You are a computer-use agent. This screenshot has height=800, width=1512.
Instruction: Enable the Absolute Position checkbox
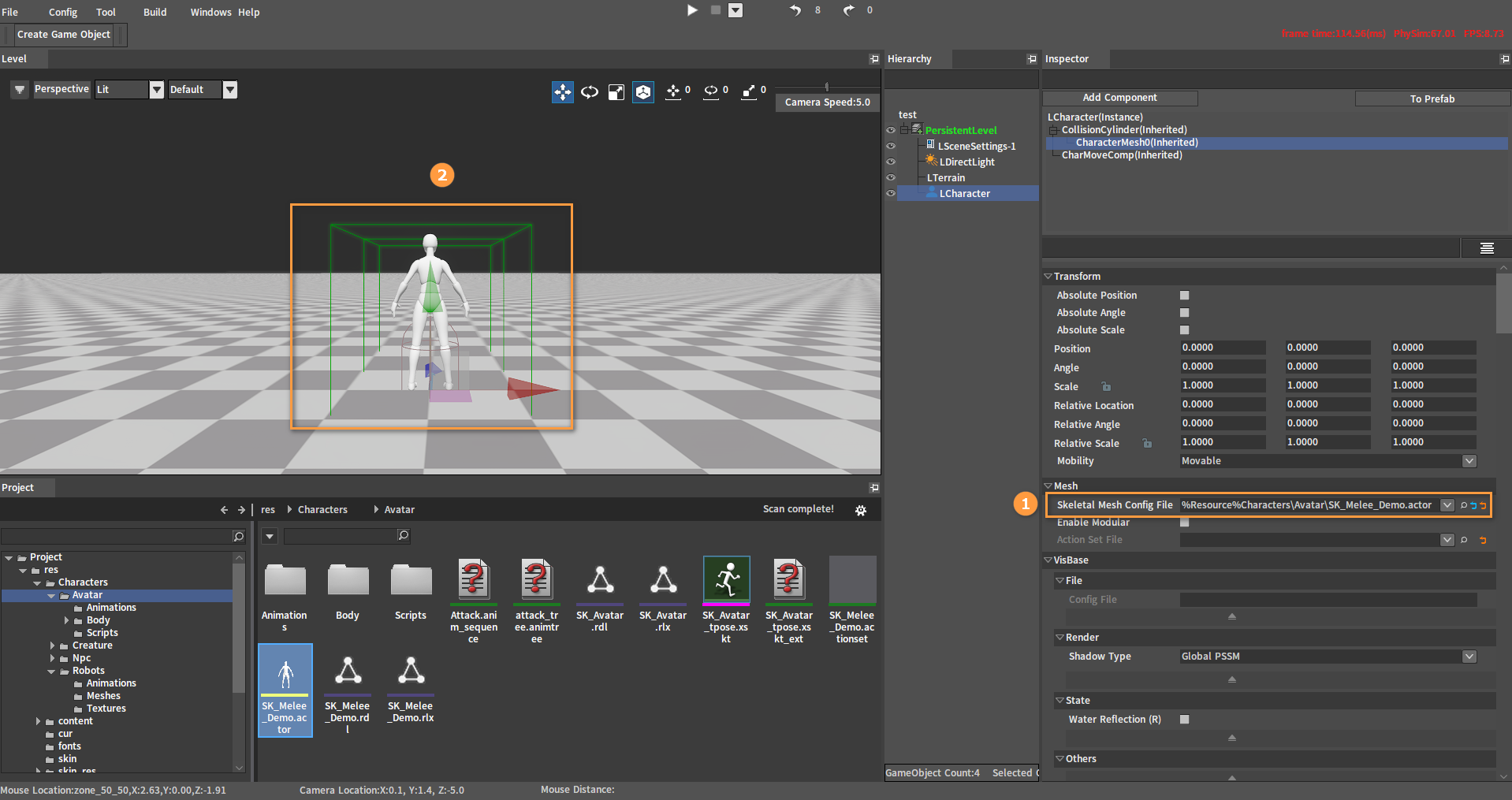pos(1184,296)
